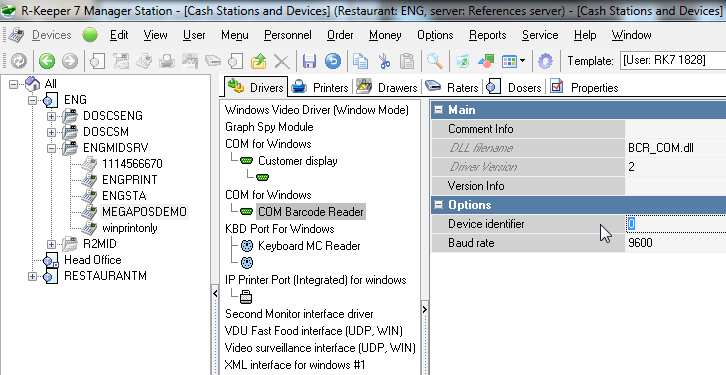This screenshot has height=375, width=726.
Task: Collapse the Options properties section
Action: (x=438, y=205)
